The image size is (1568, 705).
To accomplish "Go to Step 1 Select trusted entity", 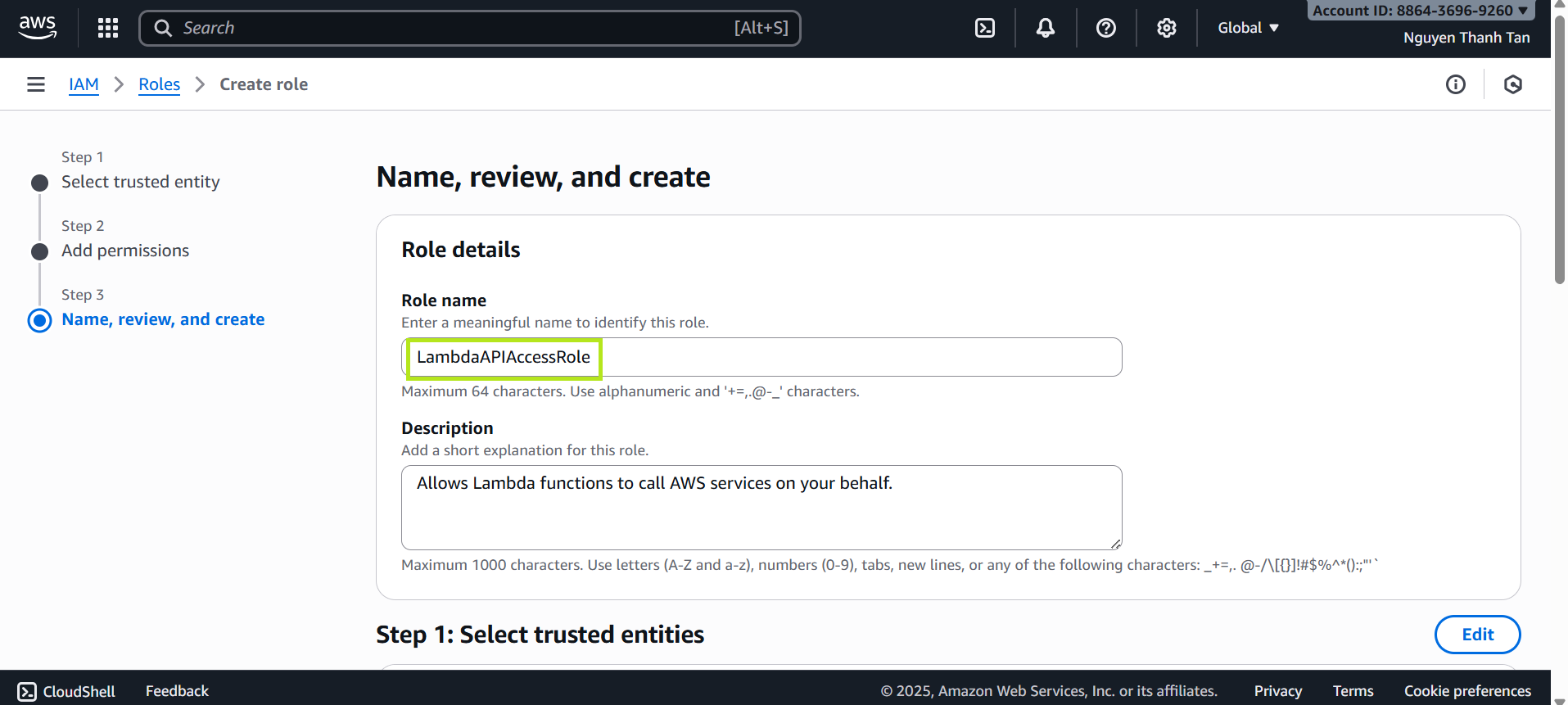I will click(140, 182).
